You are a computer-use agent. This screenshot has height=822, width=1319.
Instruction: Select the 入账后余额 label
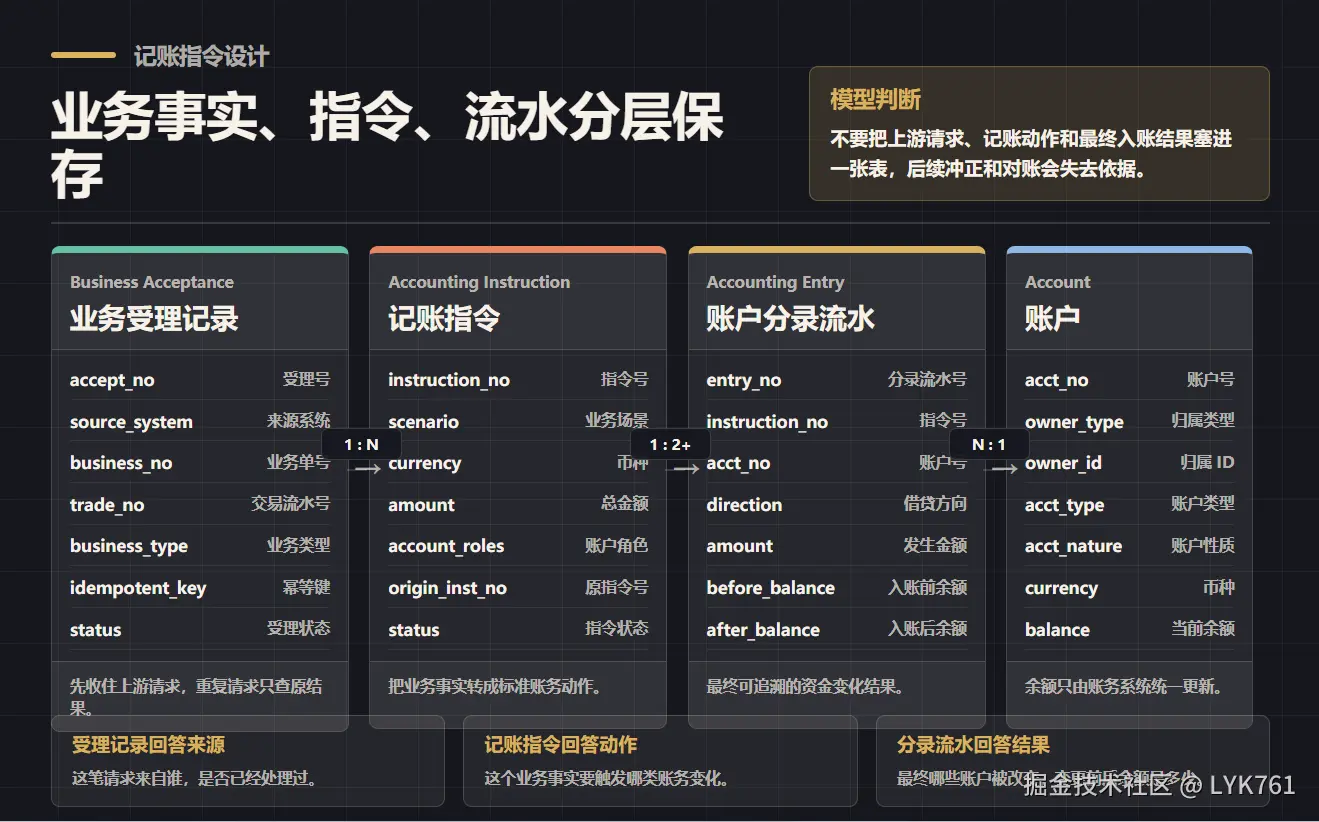click(928, 629)
